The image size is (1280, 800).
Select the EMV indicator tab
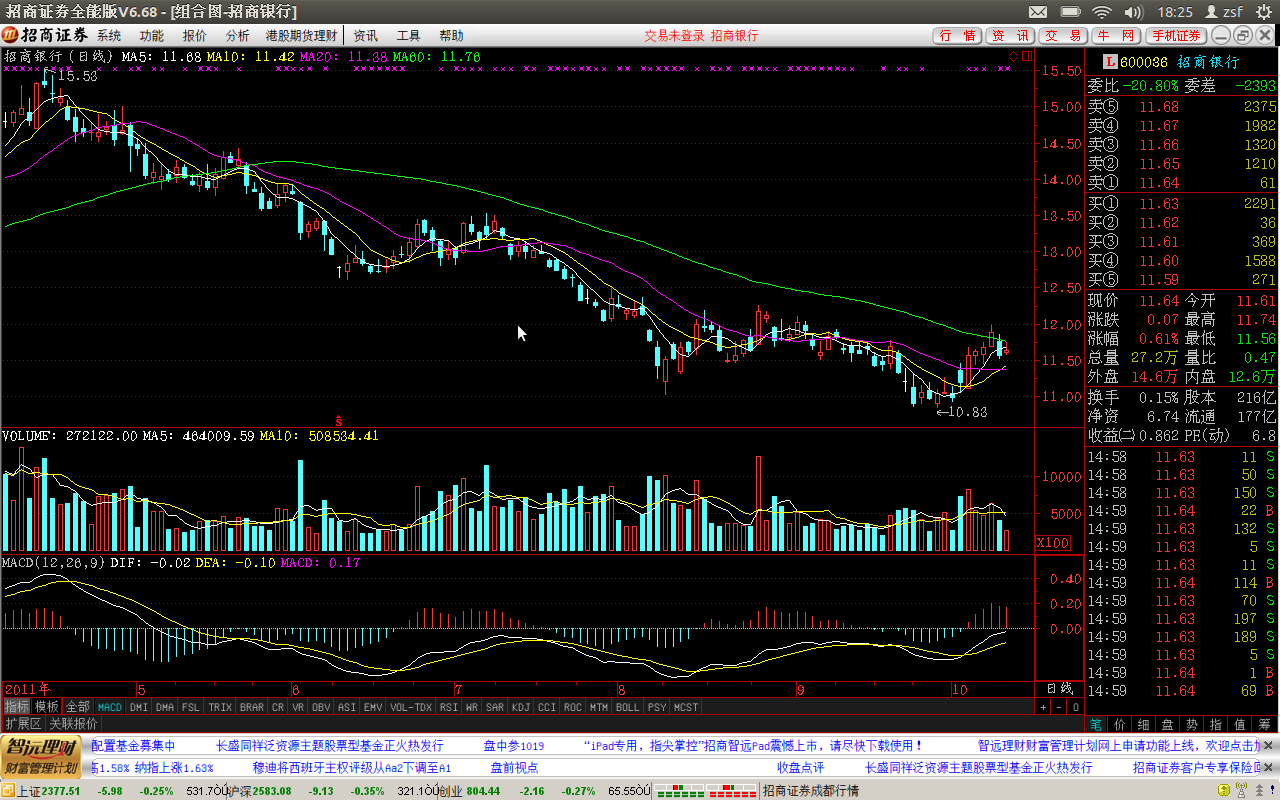point(373,707)
